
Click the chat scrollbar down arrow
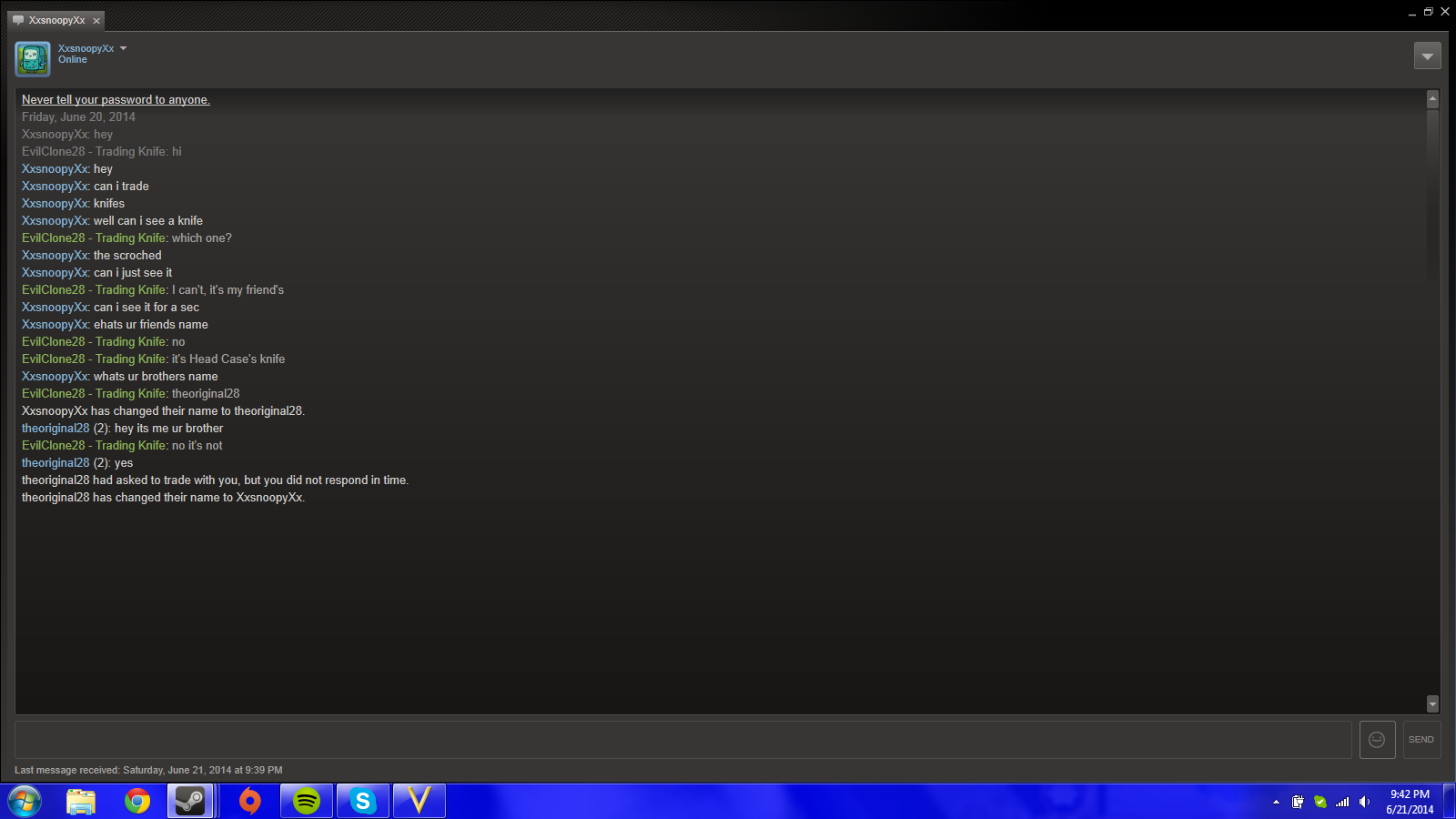(x=1432, y=703)
